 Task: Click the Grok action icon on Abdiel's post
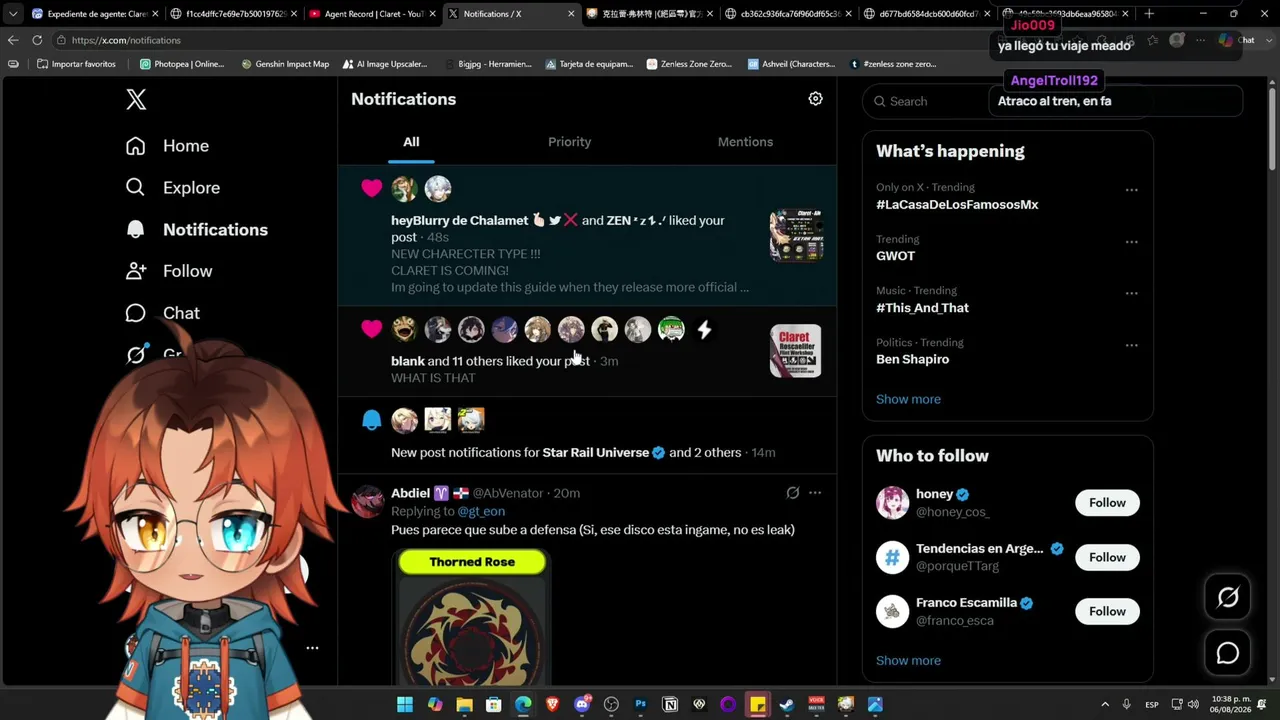tap(792, 493)
